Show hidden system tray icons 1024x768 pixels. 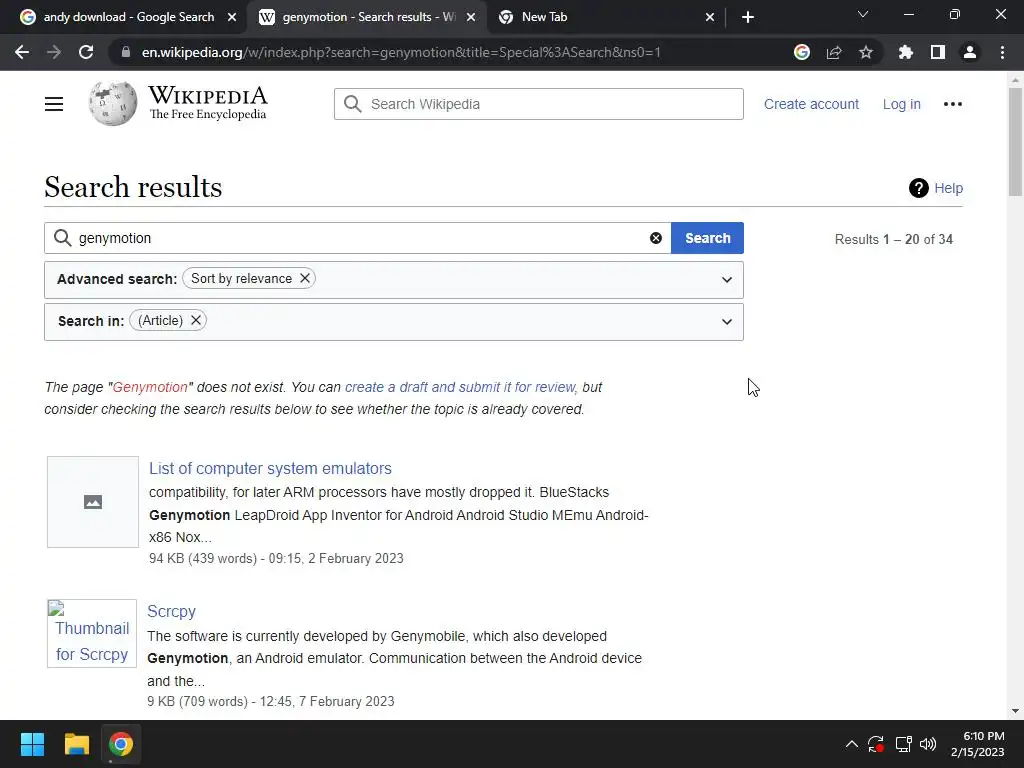point(852,744)
